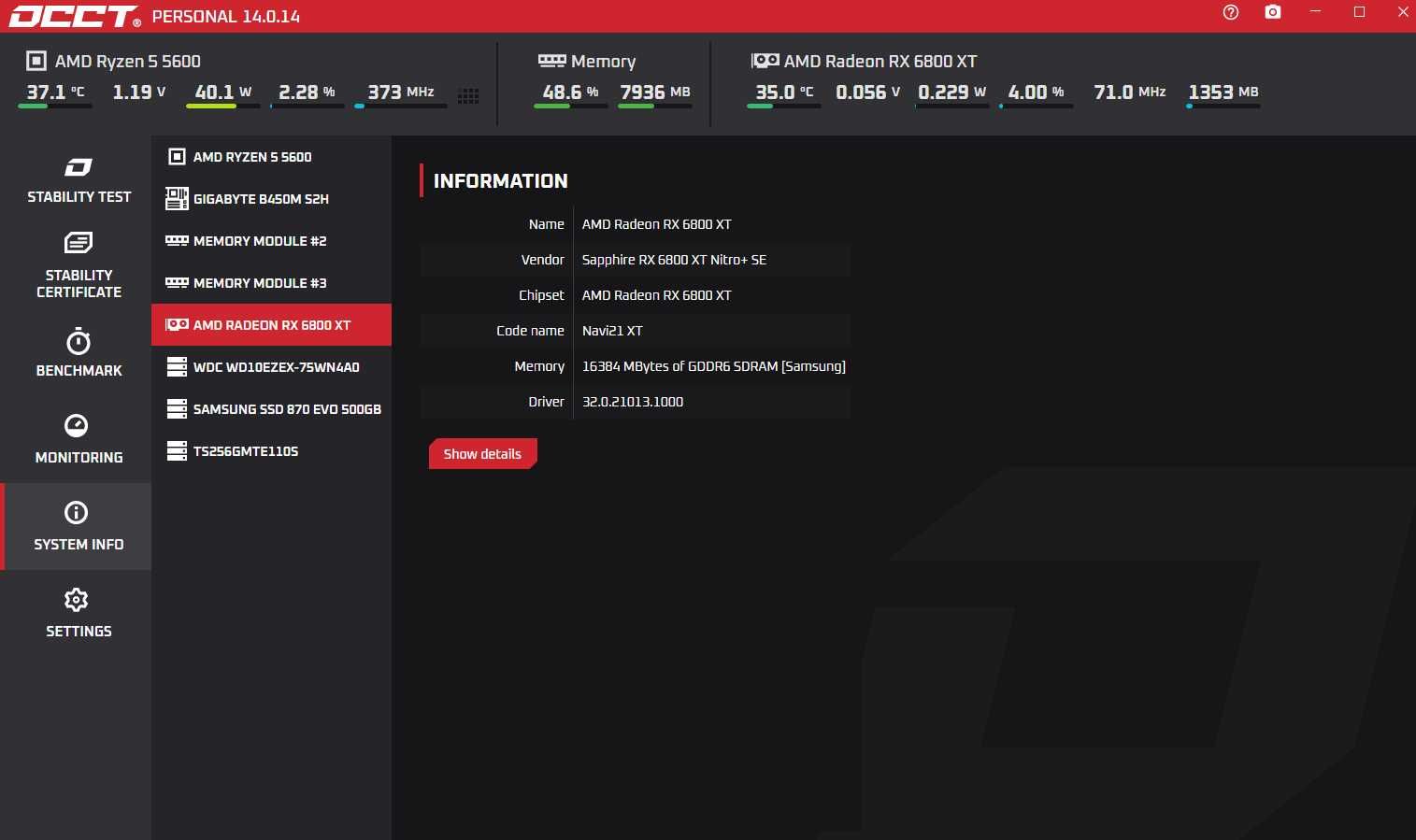1416x840 pixels.
Task: Click the AMD Radeon RX 6800 XT header title
Action: 880,62
